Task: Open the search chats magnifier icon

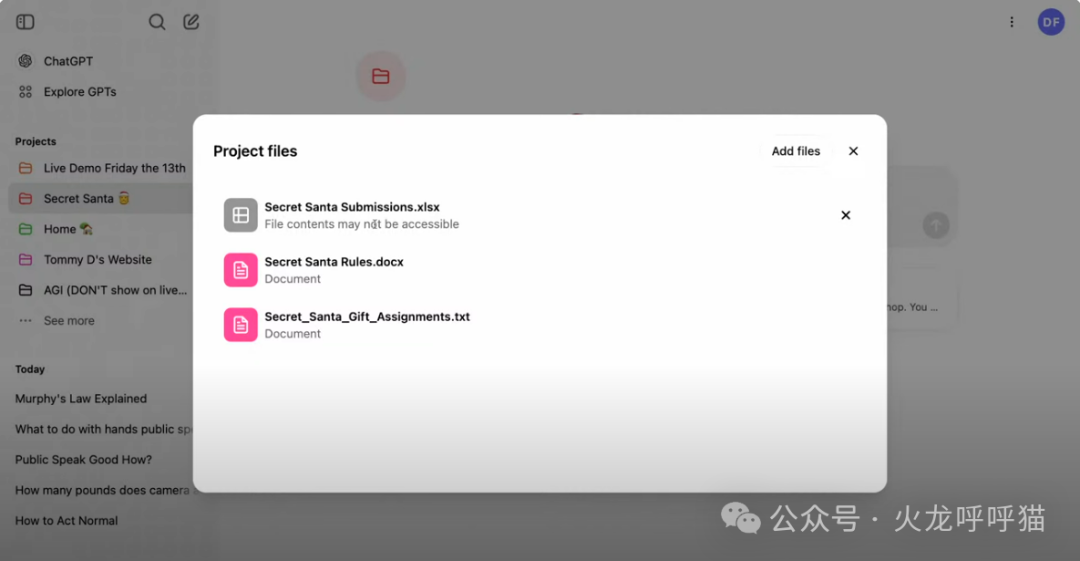Action: click(157, 22)
